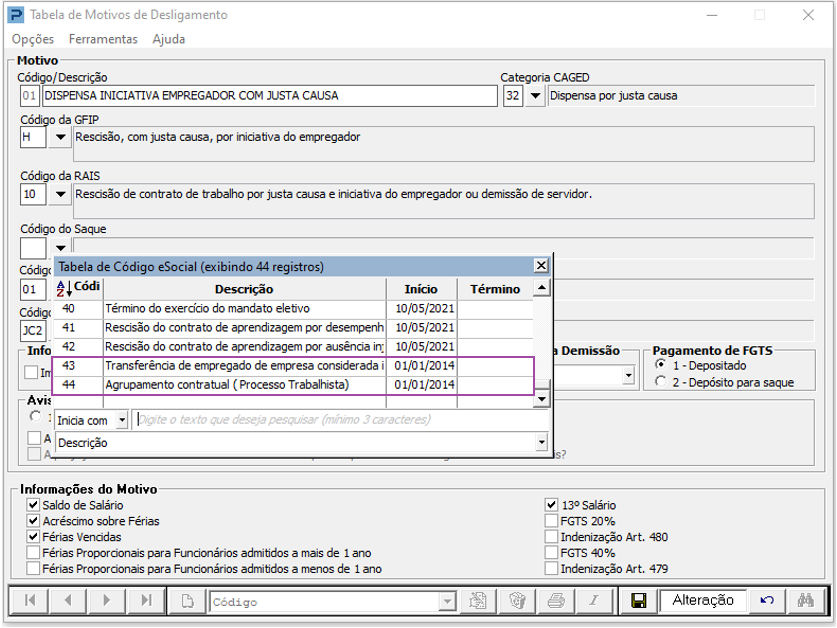Click the empty Código do Saque field
This screenshot has width=837, height=628.
(x=33, y=248)
